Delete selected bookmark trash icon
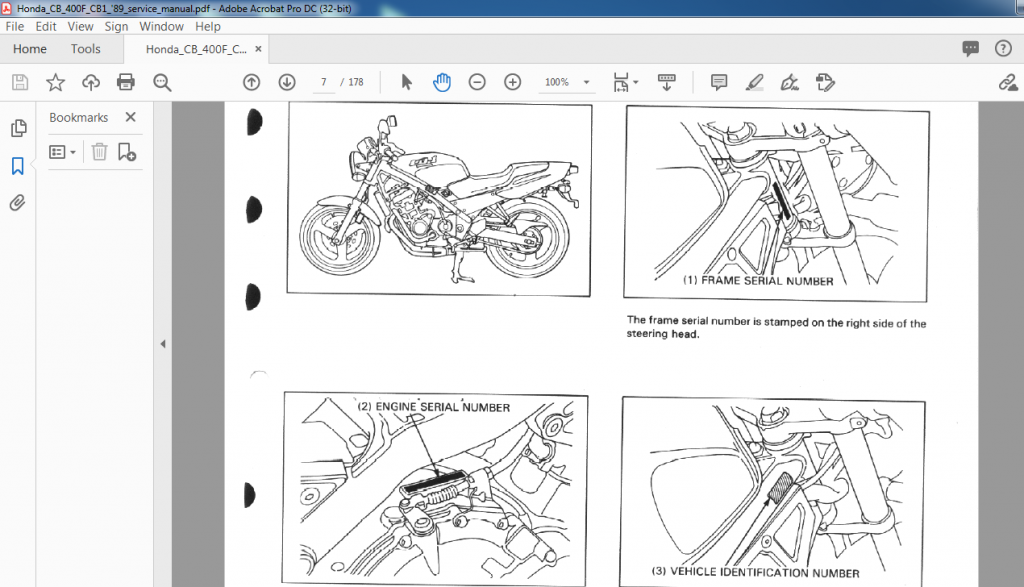This screenshot has height=587, width=1024. tap(99, 152)
